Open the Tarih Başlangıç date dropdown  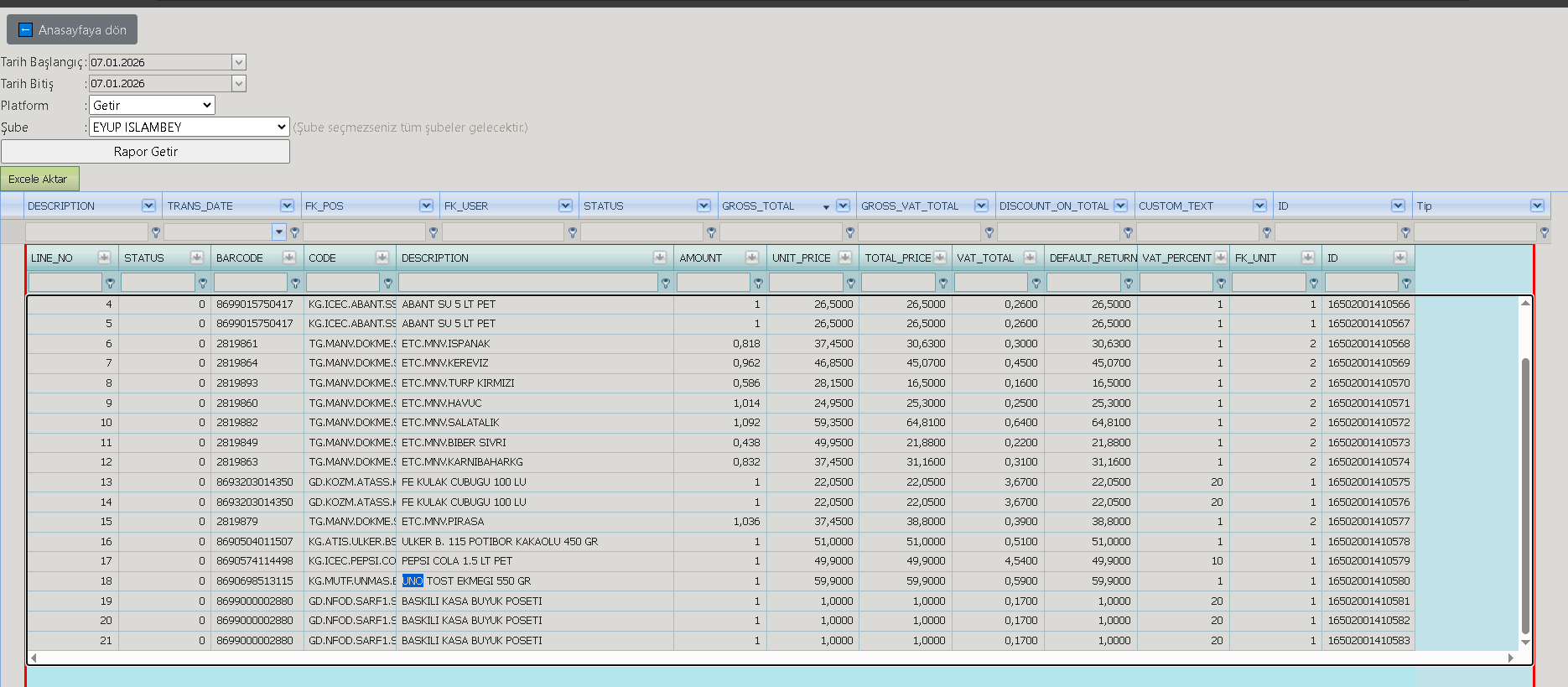(x=239, y=62)
